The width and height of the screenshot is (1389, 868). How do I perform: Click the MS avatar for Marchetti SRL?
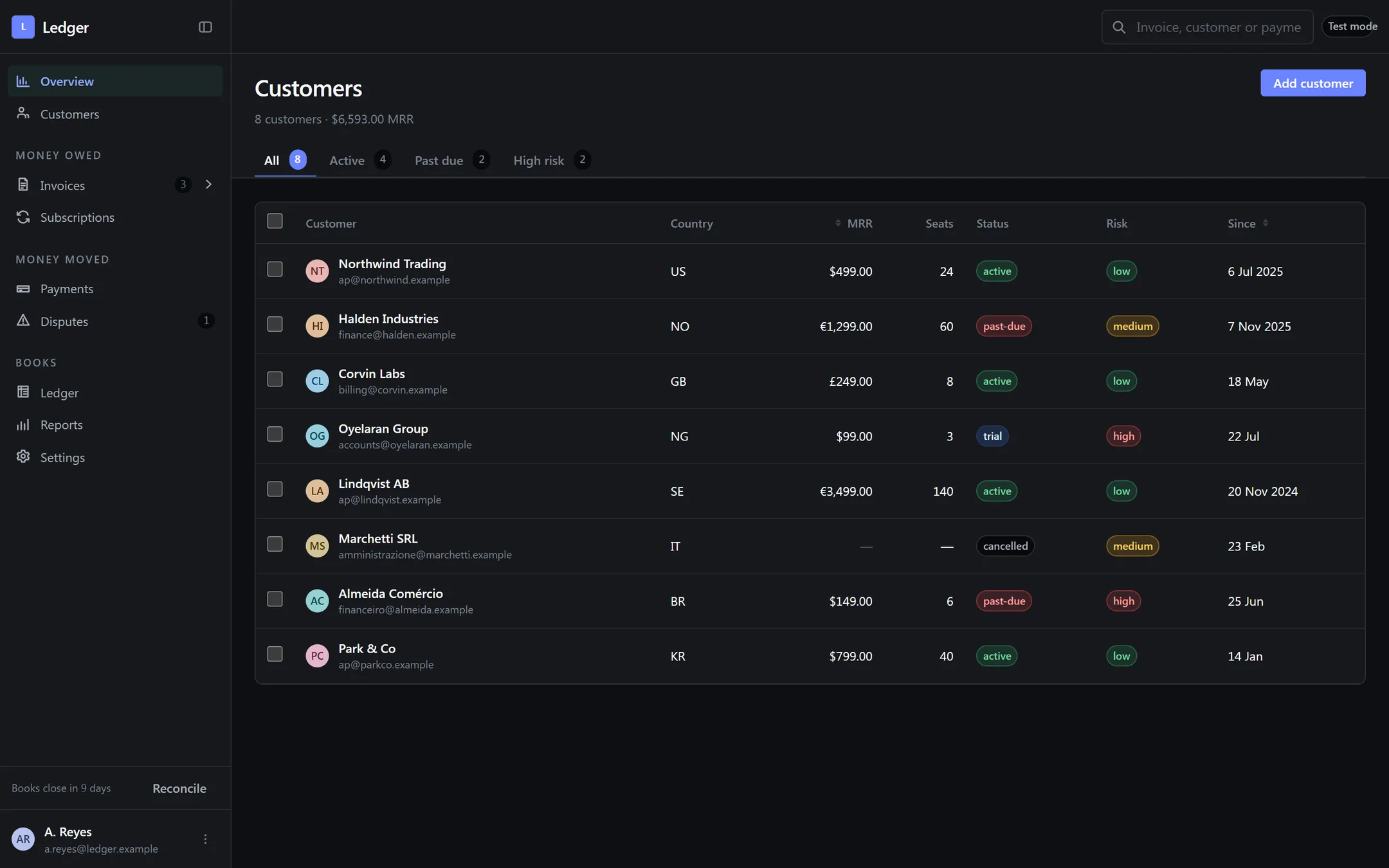(317, 546)
